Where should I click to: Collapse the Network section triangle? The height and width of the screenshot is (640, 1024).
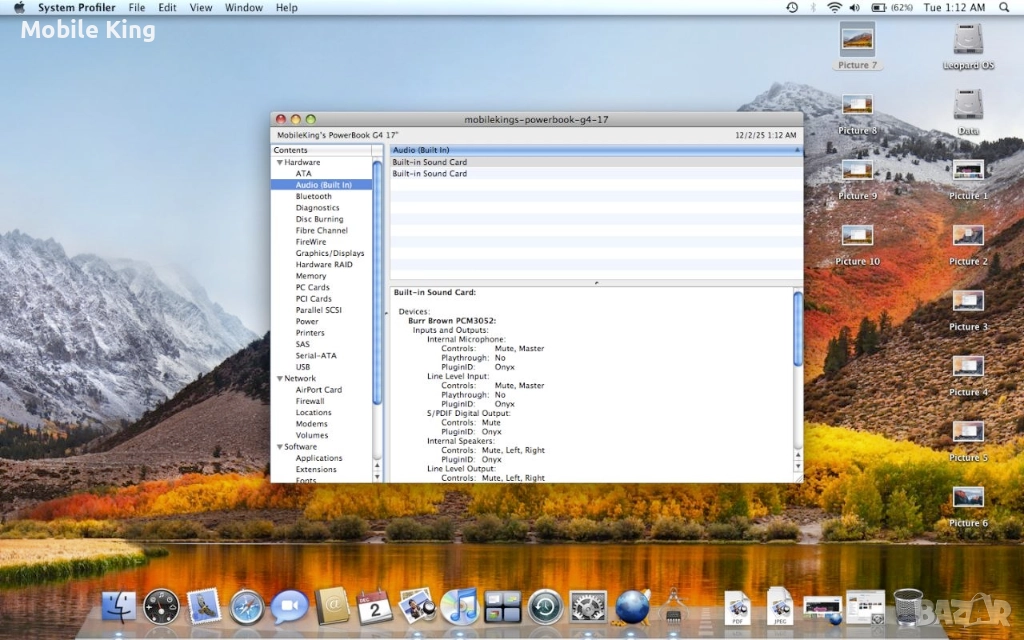coord(280,379)
